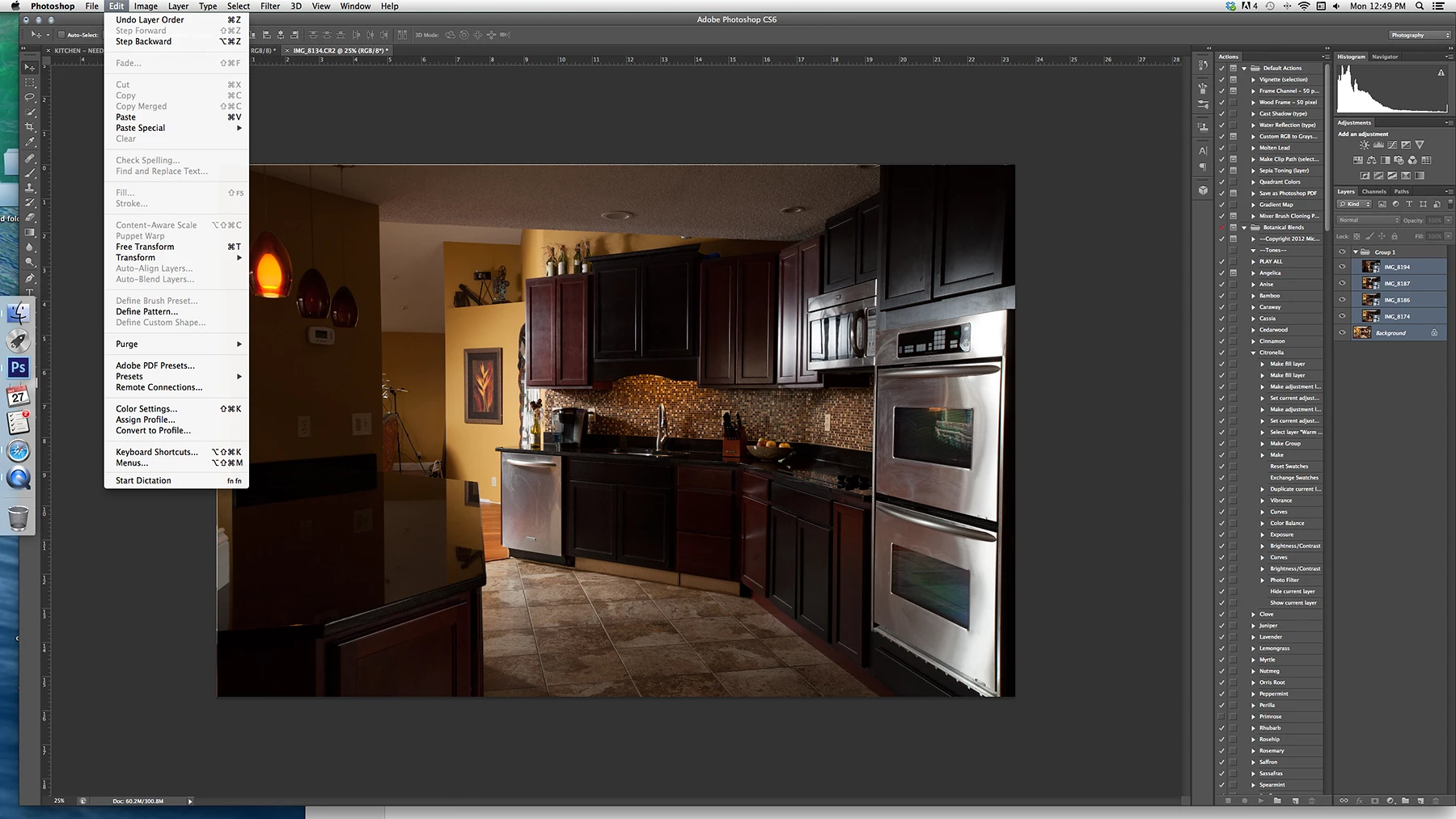Select the Crop tool
The image size is (1456, 819).
pyautogui.click(x=30, y=127)
